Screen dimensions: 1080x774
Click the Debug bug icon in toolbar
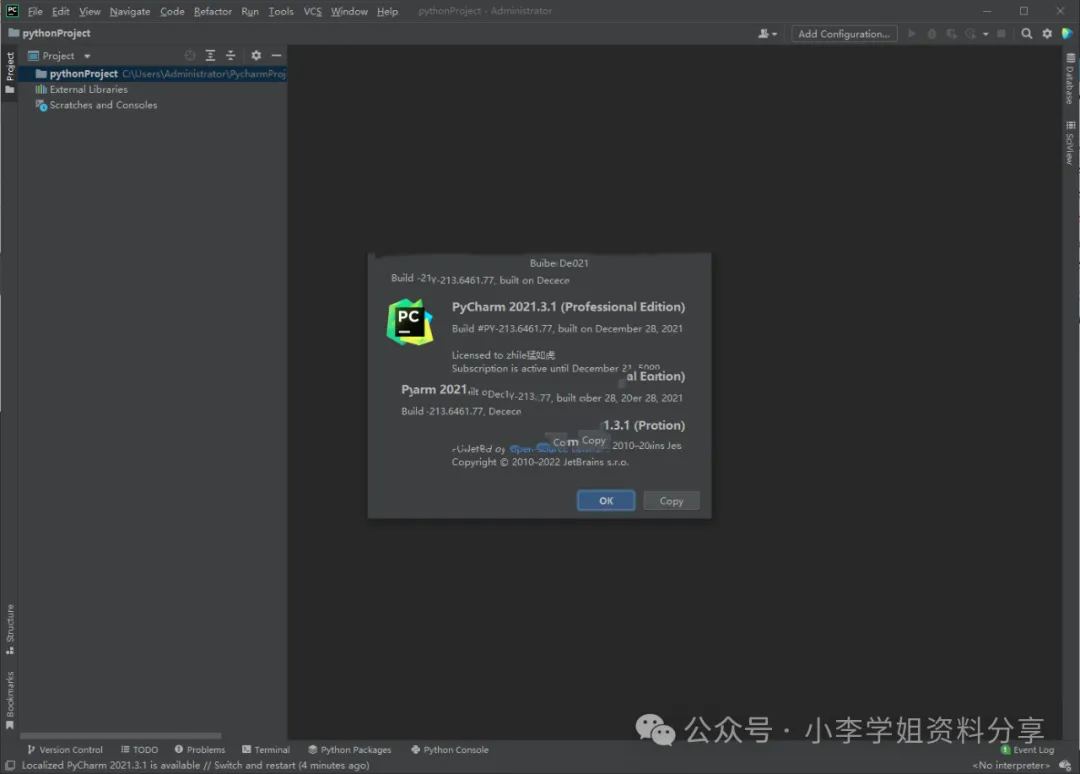[x=931, y=33]
